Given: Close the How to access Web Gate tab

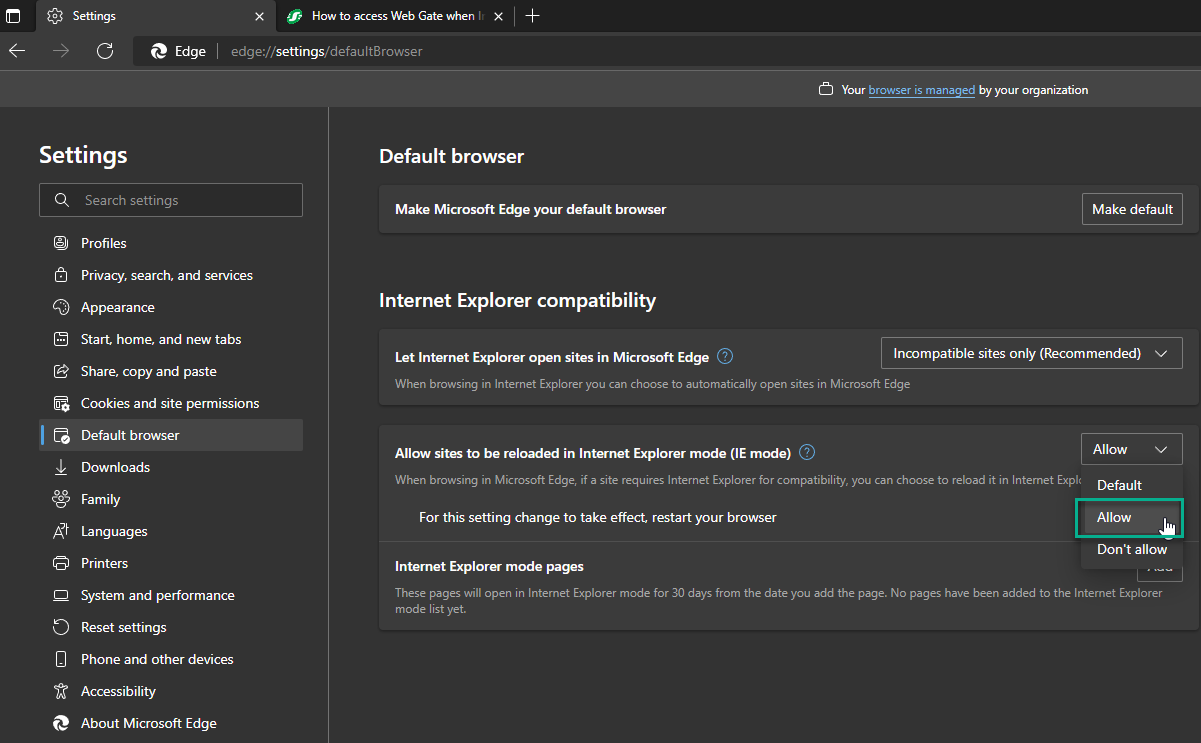Looking at the screenshot, I should [498, 16].
